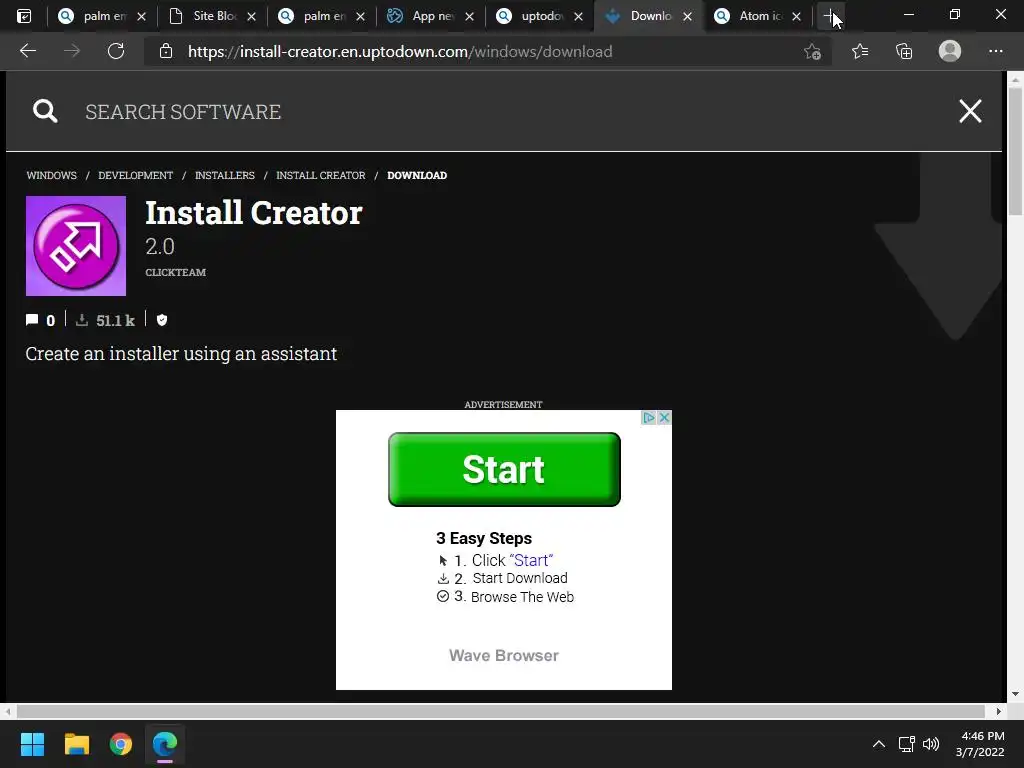Open File Explorer from taskbar
1024x768 pixels.
pyautogui.click(x=76, y=744)
